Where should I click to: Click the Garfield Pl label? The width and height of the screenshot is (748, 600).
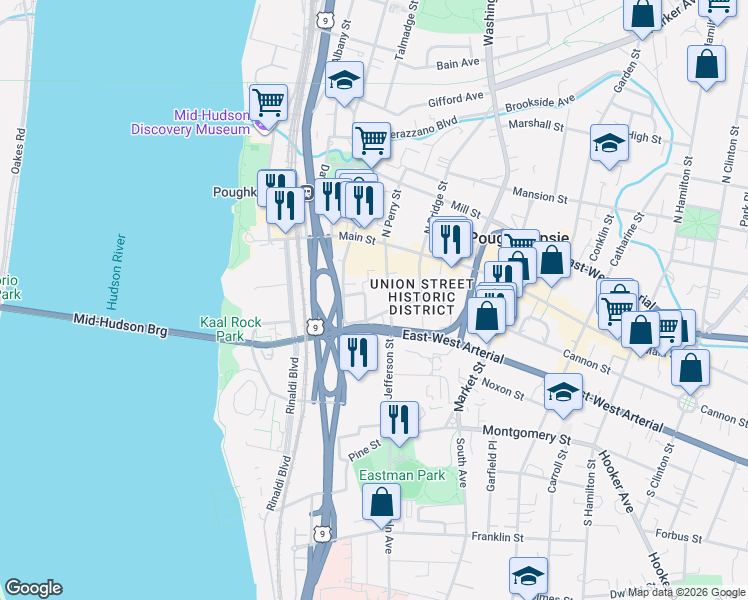point(492,466)
